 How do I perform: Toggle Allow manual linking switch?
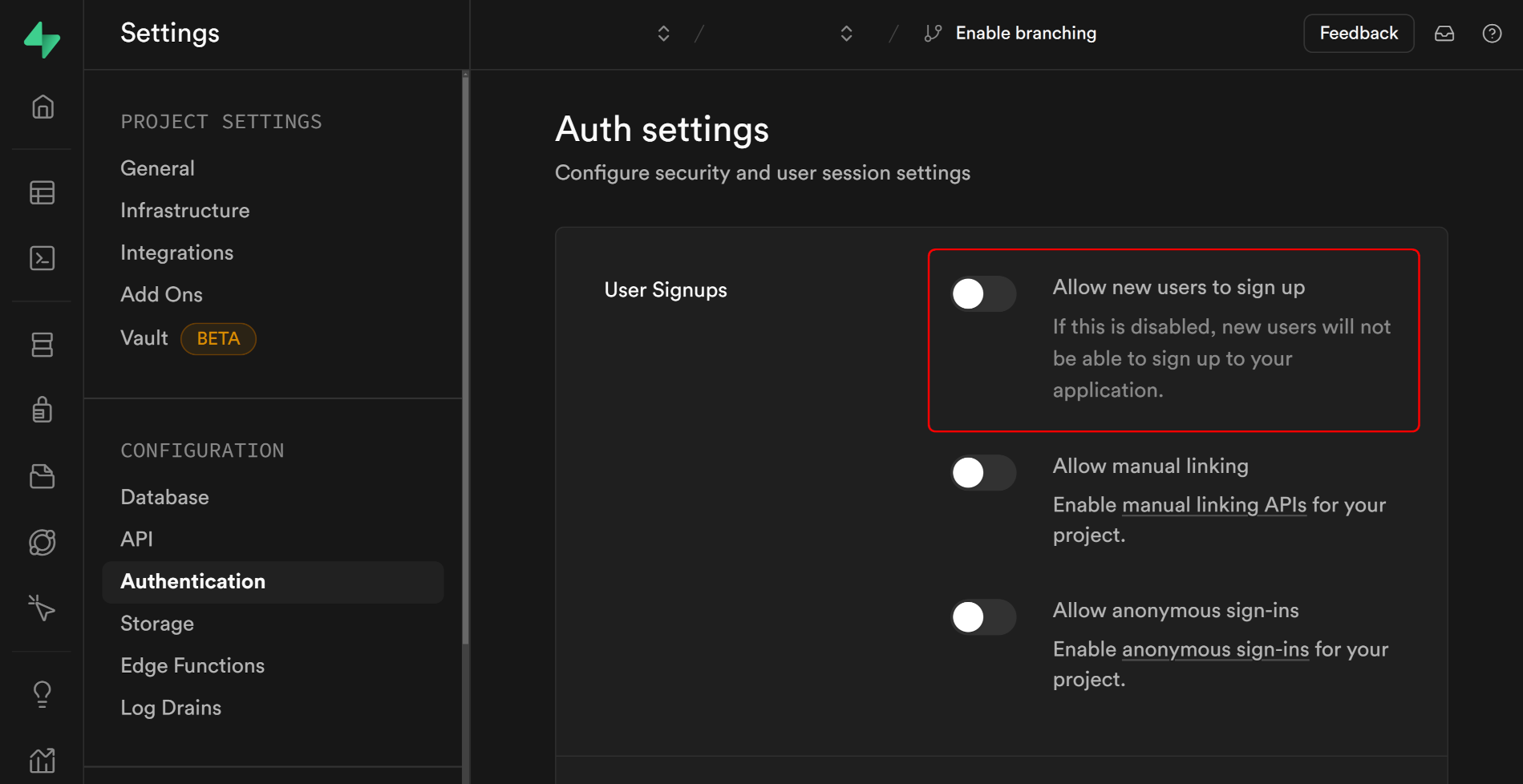pyautogui.click(x=983, y=473)
